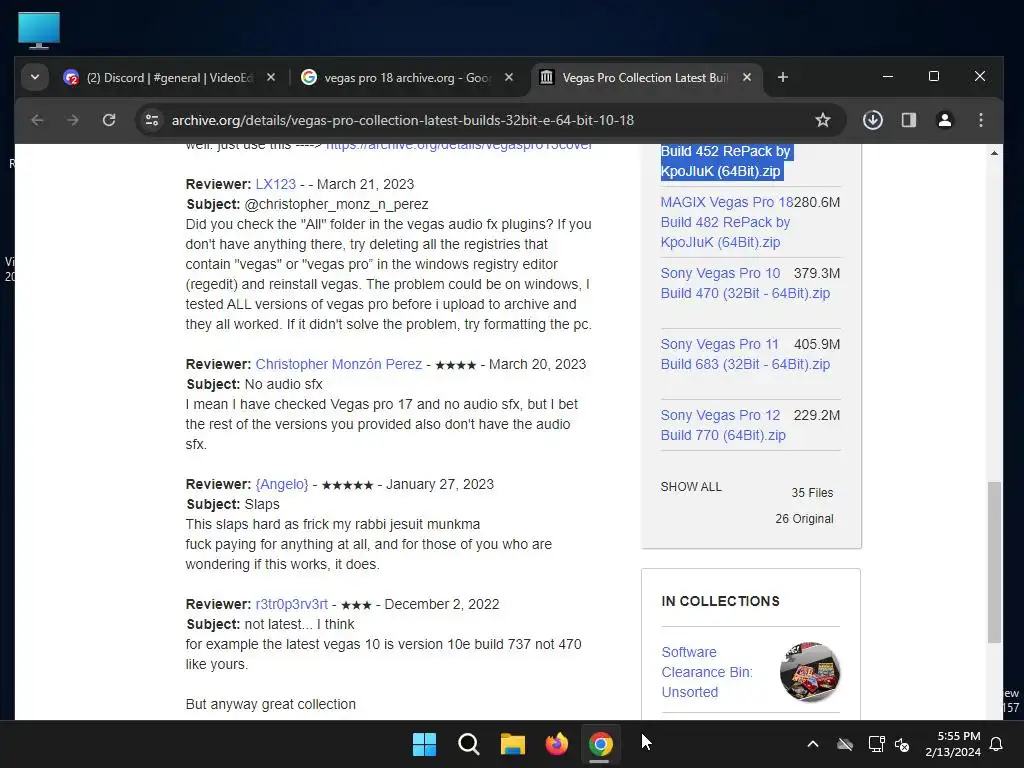Click the 26 Original count text
The width and height of the screenshot is (1024, 768).
click(x=805, y=519)
